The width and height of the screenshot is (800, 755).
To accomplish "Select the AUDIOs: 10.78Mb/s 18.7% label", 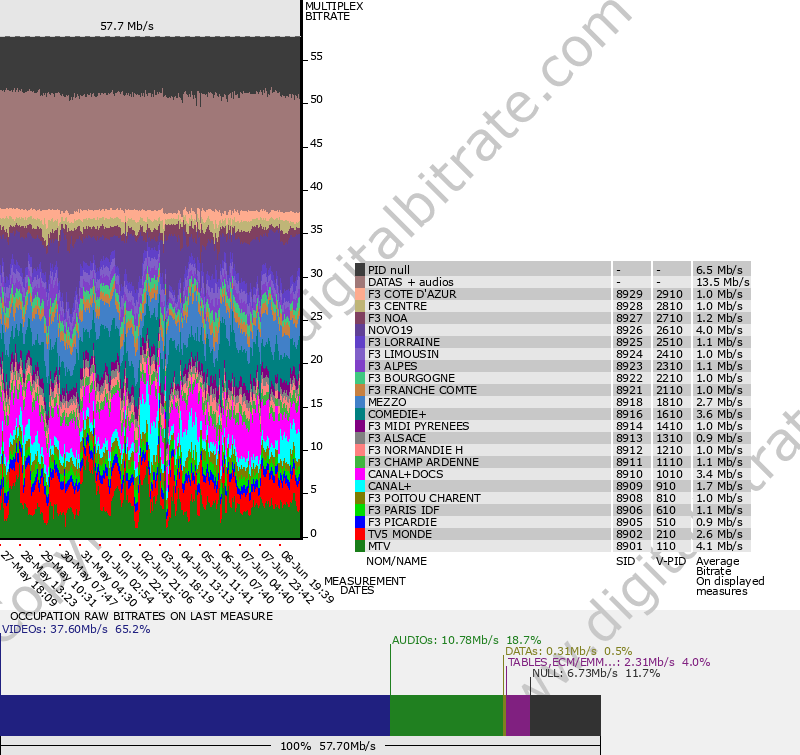I will point(466,640).
